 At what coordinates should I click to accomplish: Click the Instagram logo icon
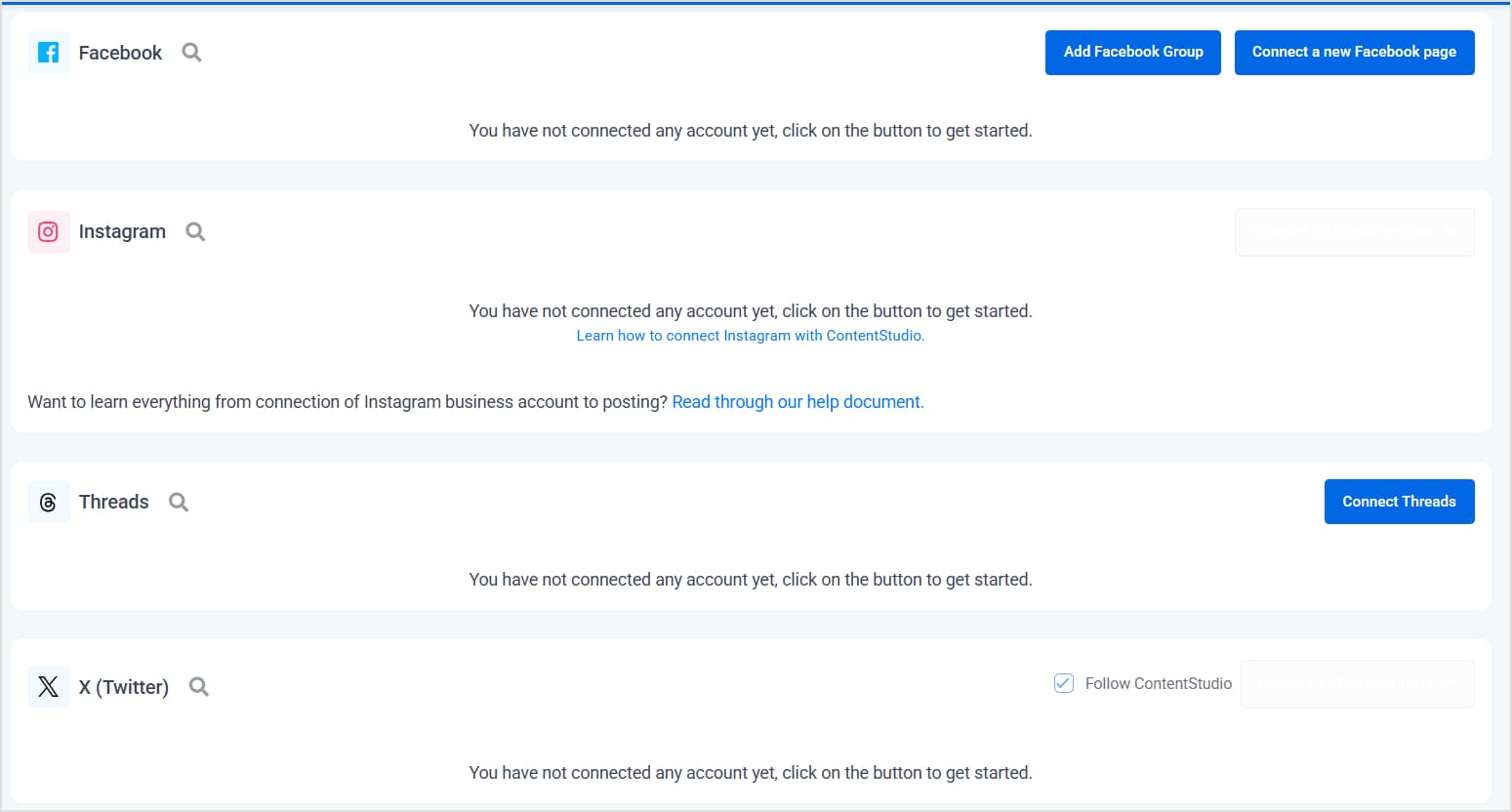point(49,232)
